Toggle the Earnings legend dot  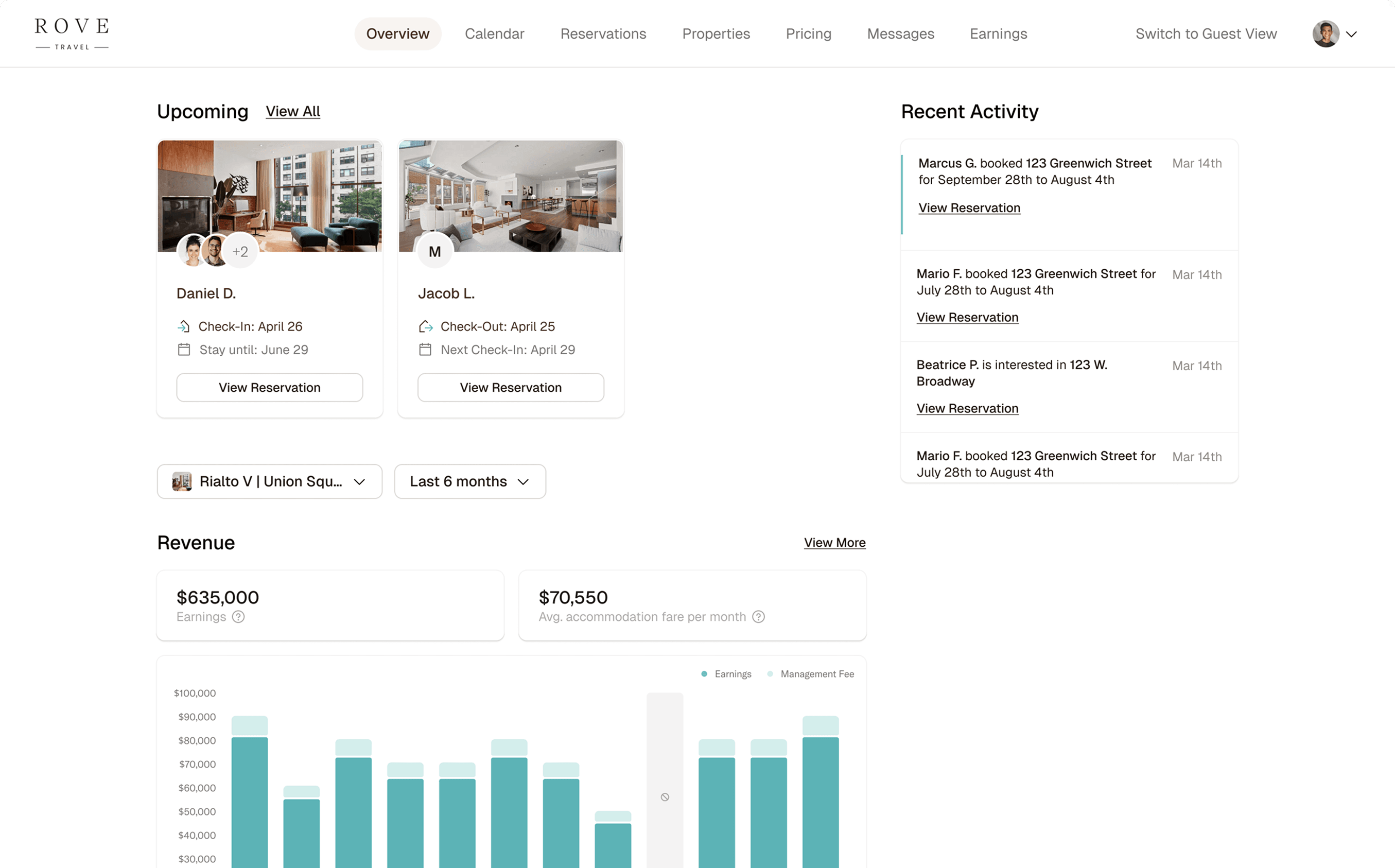click(704, 674)
